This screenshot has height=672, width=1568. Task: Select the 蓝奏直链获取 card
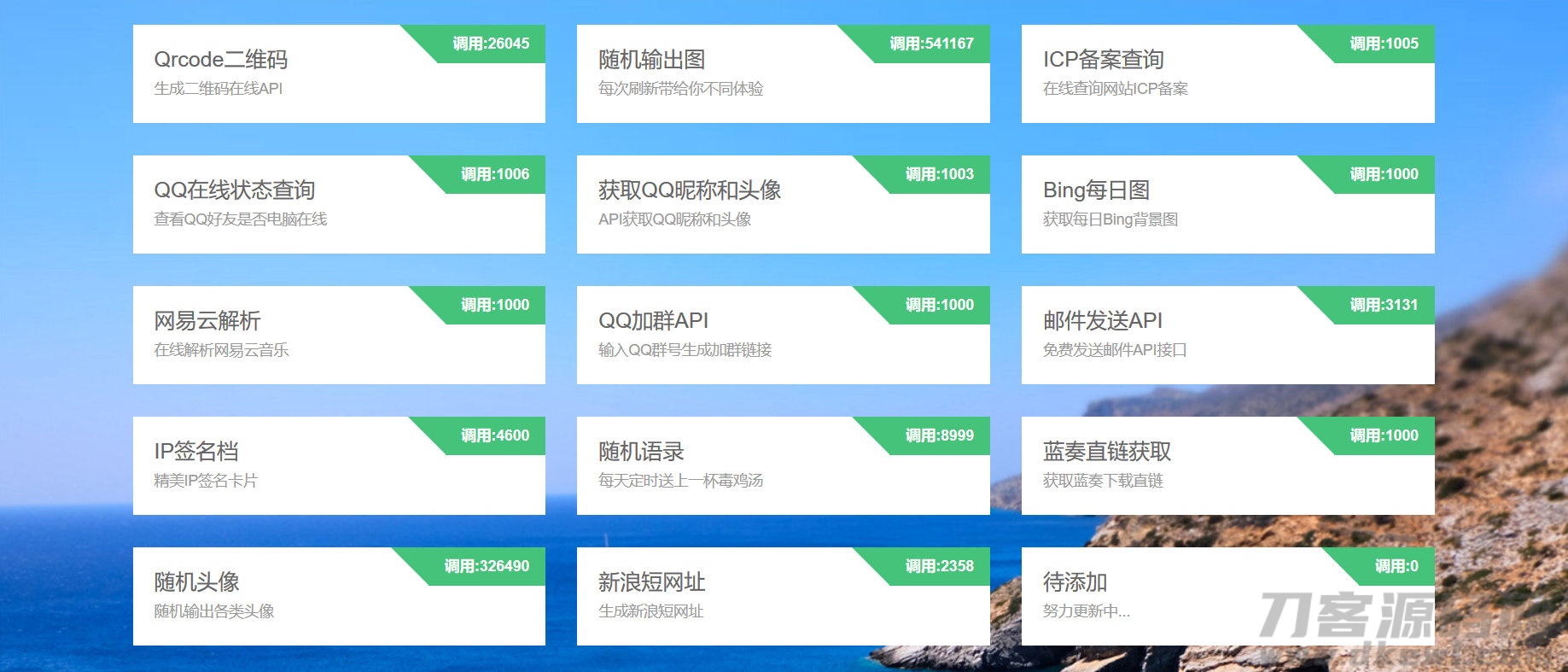coord(1227,466)
